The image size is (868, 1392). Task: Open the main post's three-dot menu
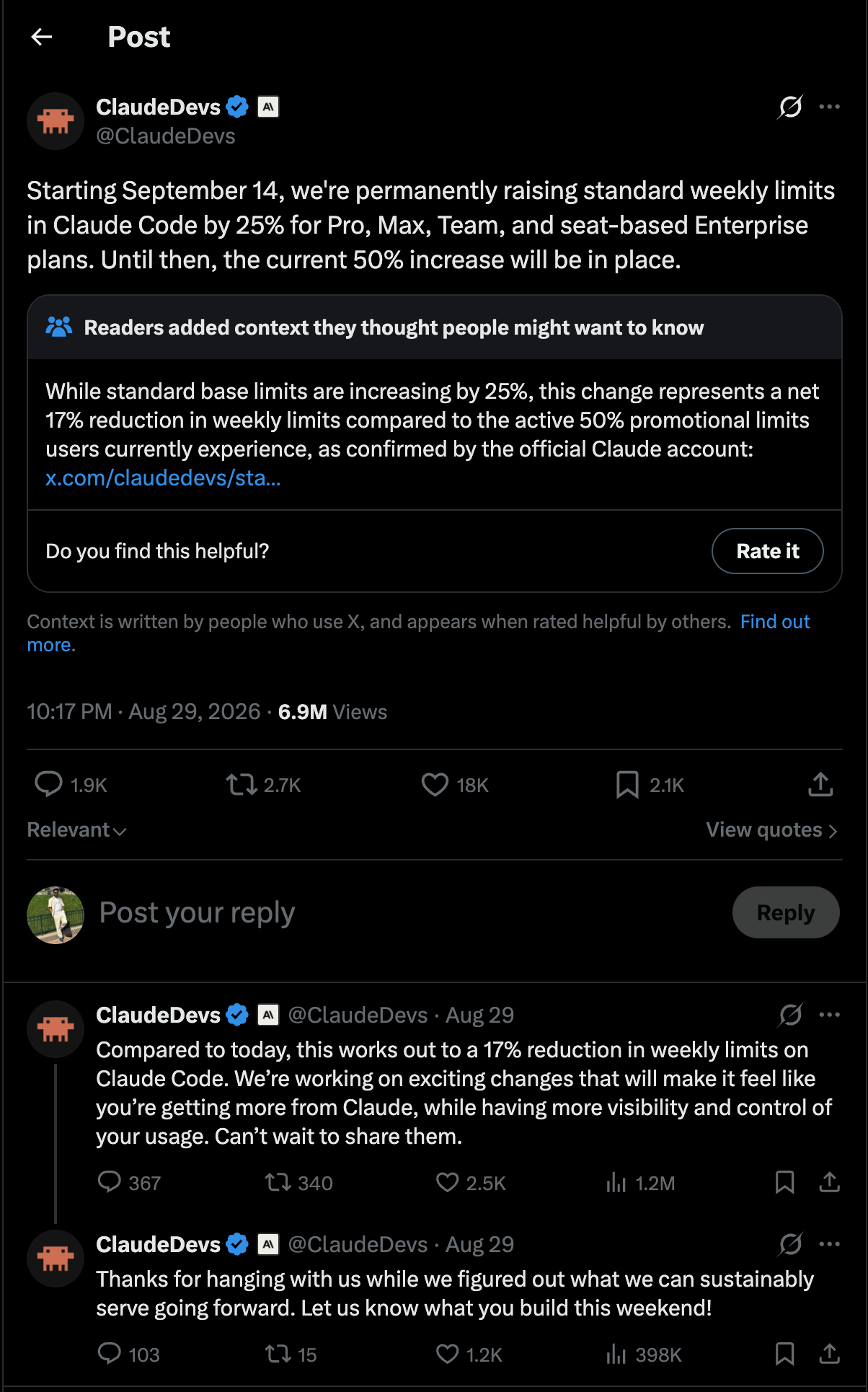point(830,107)
